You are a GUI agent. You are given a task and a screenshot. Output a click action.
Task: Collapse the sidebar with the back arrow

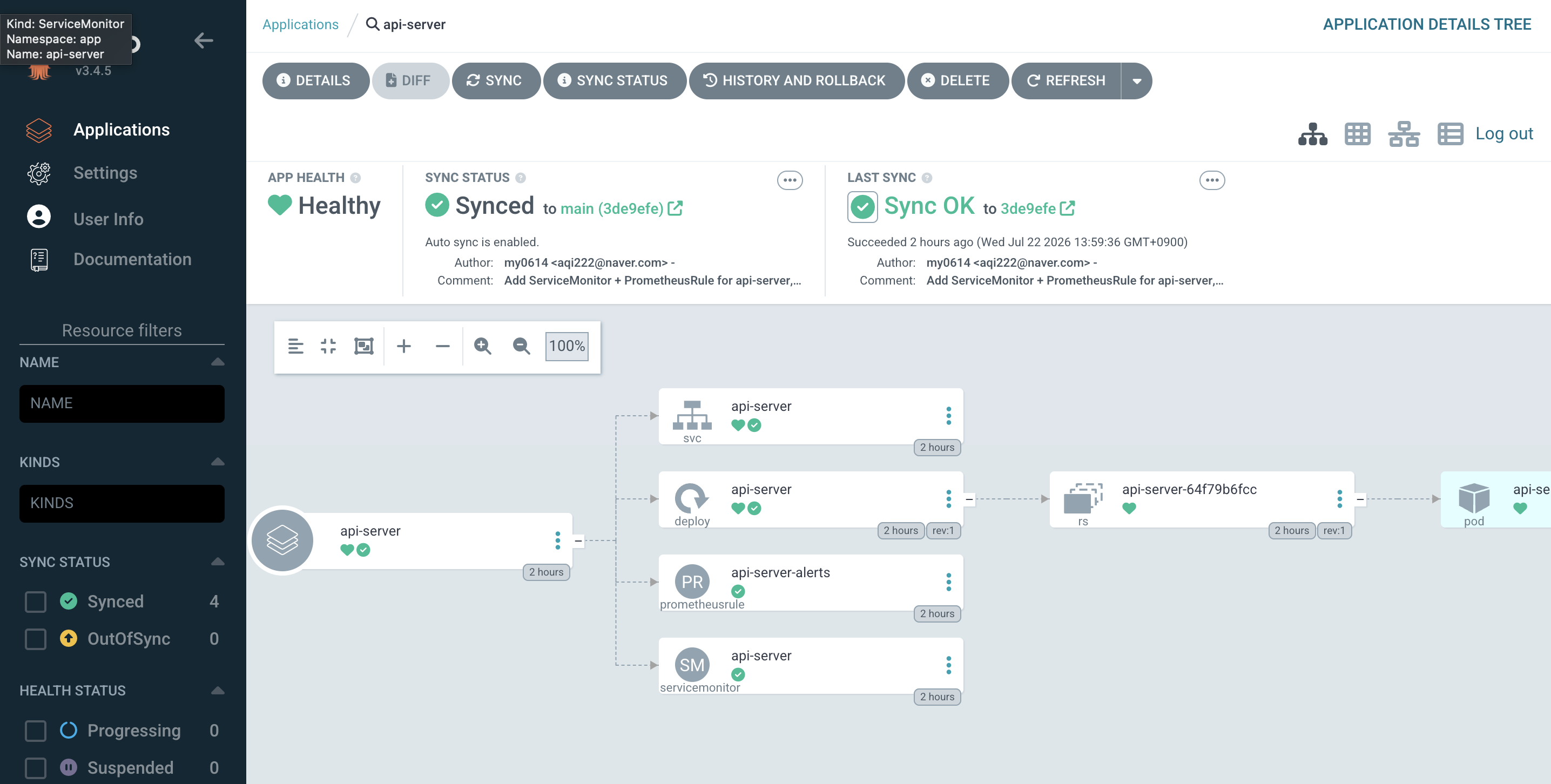pyautogui.click(x=204, y=40)
